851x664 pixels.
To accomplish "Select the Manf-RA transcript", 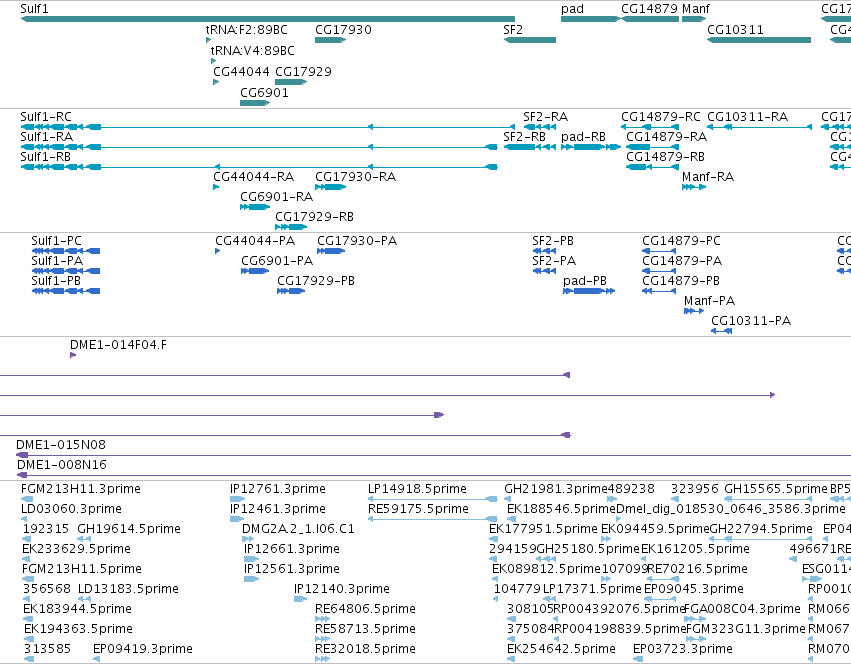I will click(x=694, y=187).
